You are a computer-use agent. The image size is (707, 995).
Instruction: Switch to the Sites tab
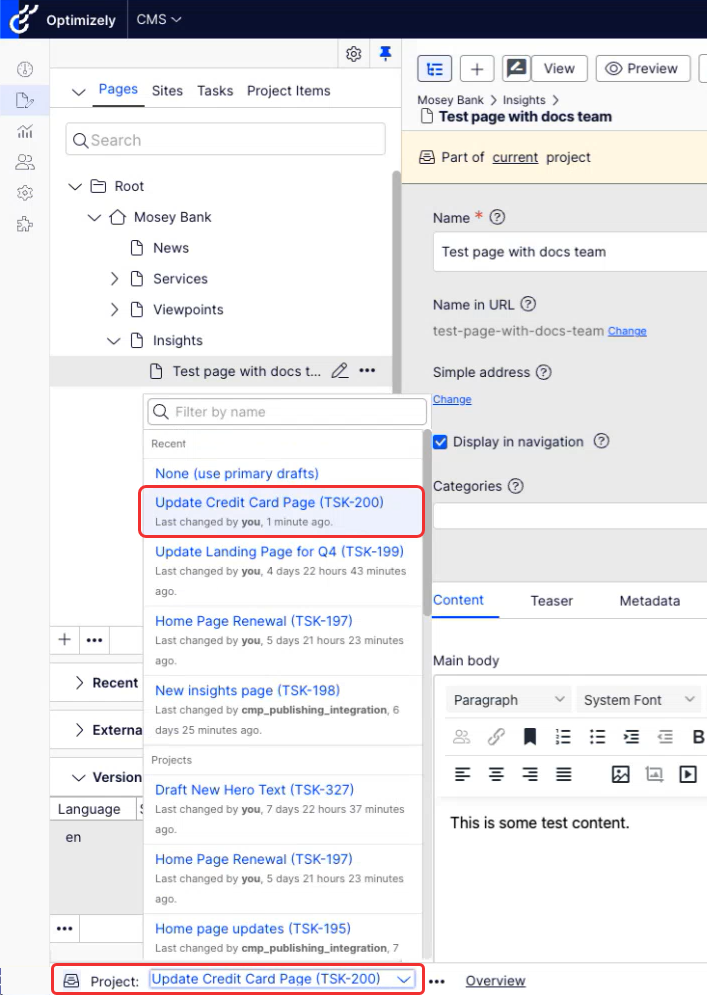(x=167, y=90)
